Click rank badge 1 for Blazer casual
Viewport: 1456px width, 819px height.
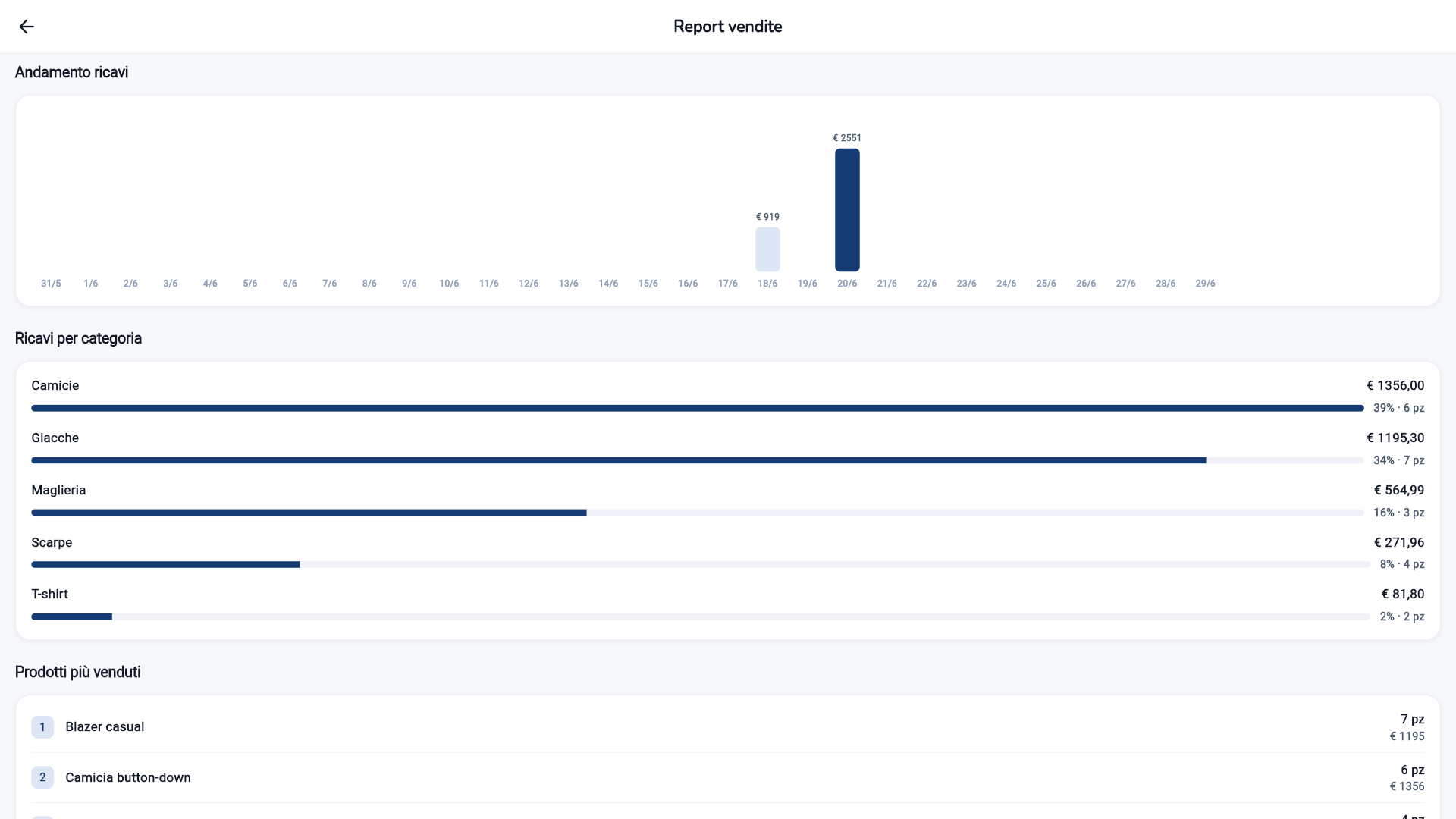pyautogui.click(x=42, y=727)
